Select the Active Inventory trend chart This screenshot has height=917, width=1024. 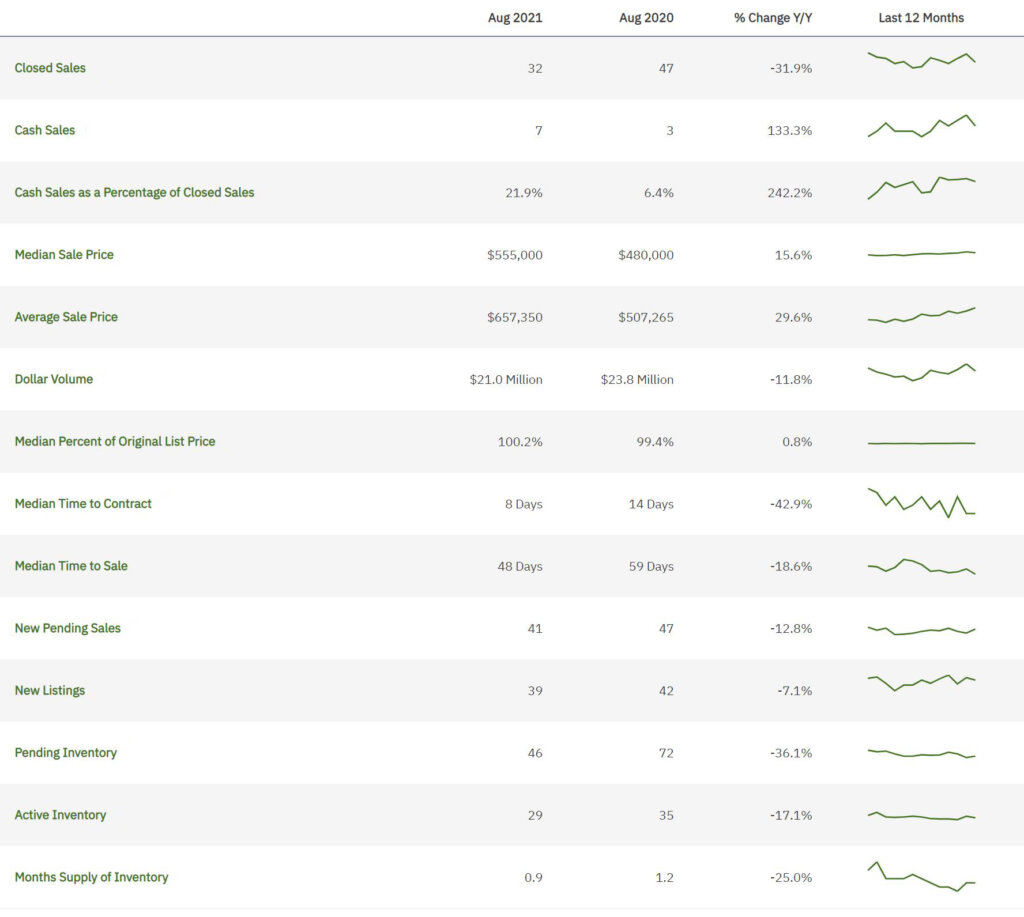pos(920,815)
